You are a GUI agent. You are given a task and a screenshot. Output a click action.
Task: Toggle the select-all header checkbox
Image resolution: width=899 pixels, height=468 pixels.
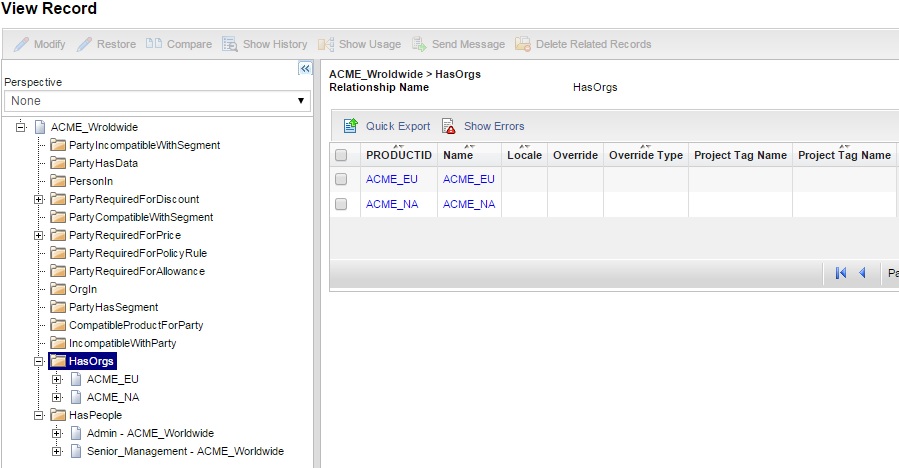[x=341, y=155]
